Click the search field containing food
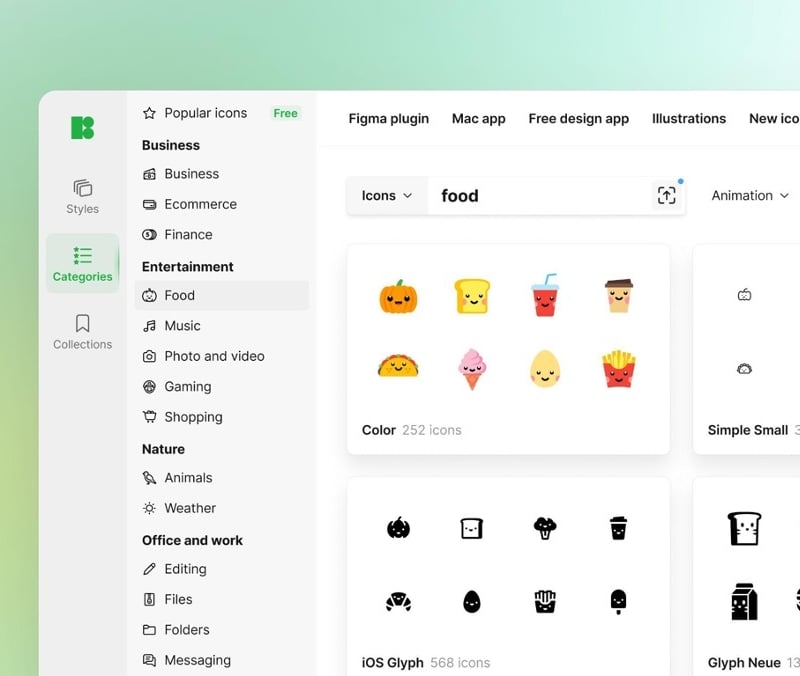The width and height of the screenshot is (800, 676). 539,196
